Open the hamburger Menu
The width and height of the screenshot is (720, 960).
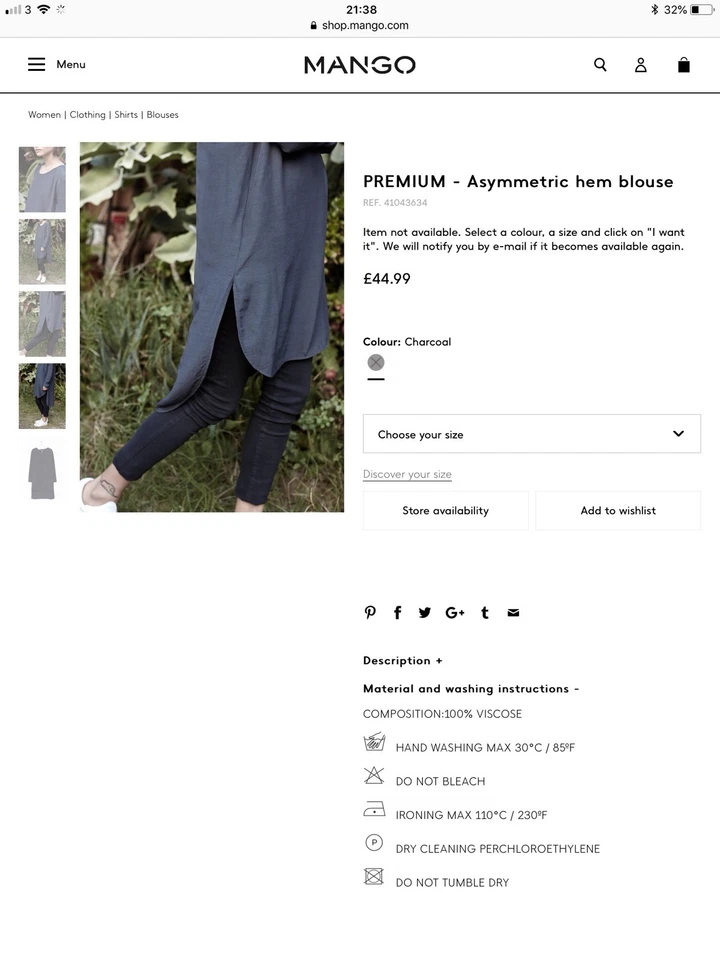coord(56,64)
